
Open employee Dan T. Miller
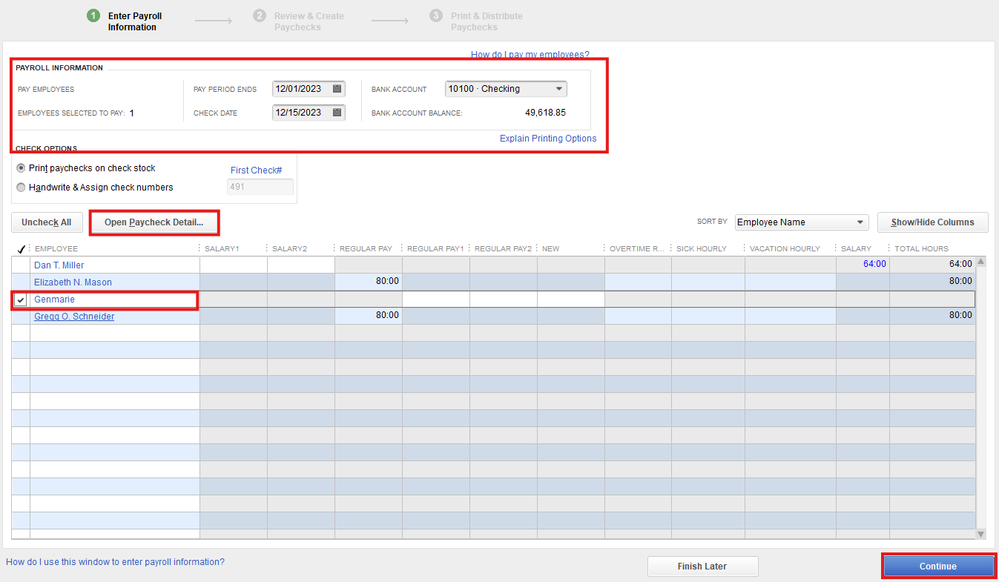pos(59,265)
